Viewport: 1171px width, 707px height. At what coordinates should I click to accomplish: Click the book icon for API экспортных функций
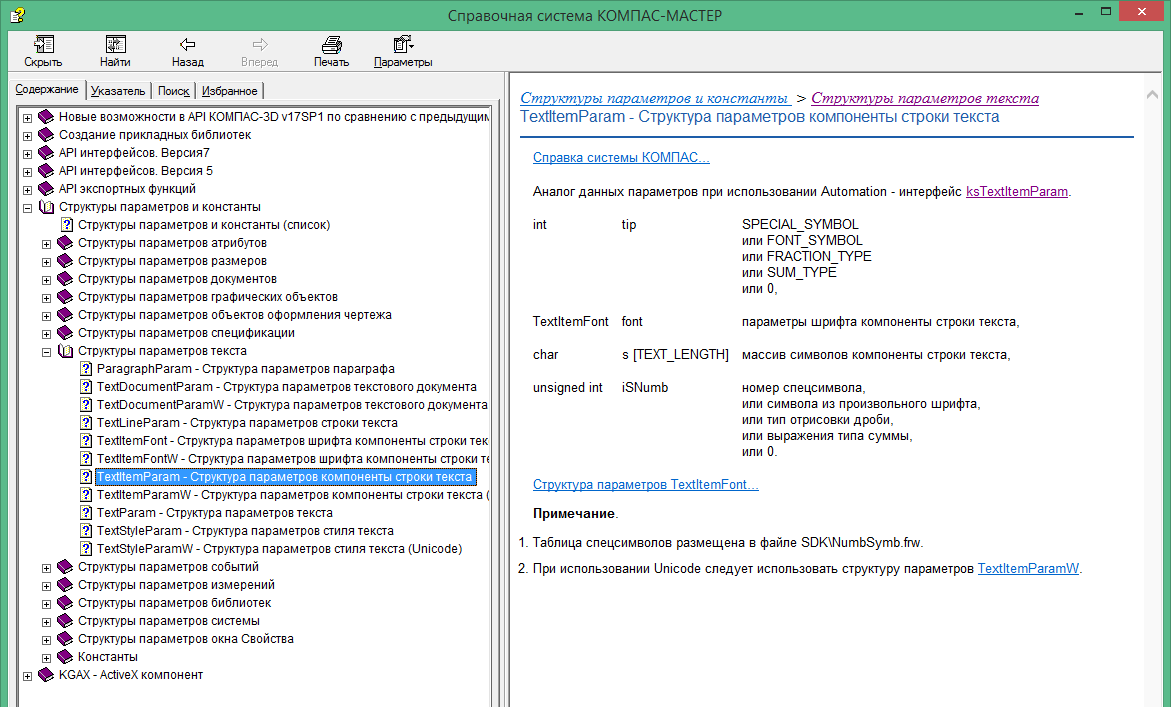point(46,189)
